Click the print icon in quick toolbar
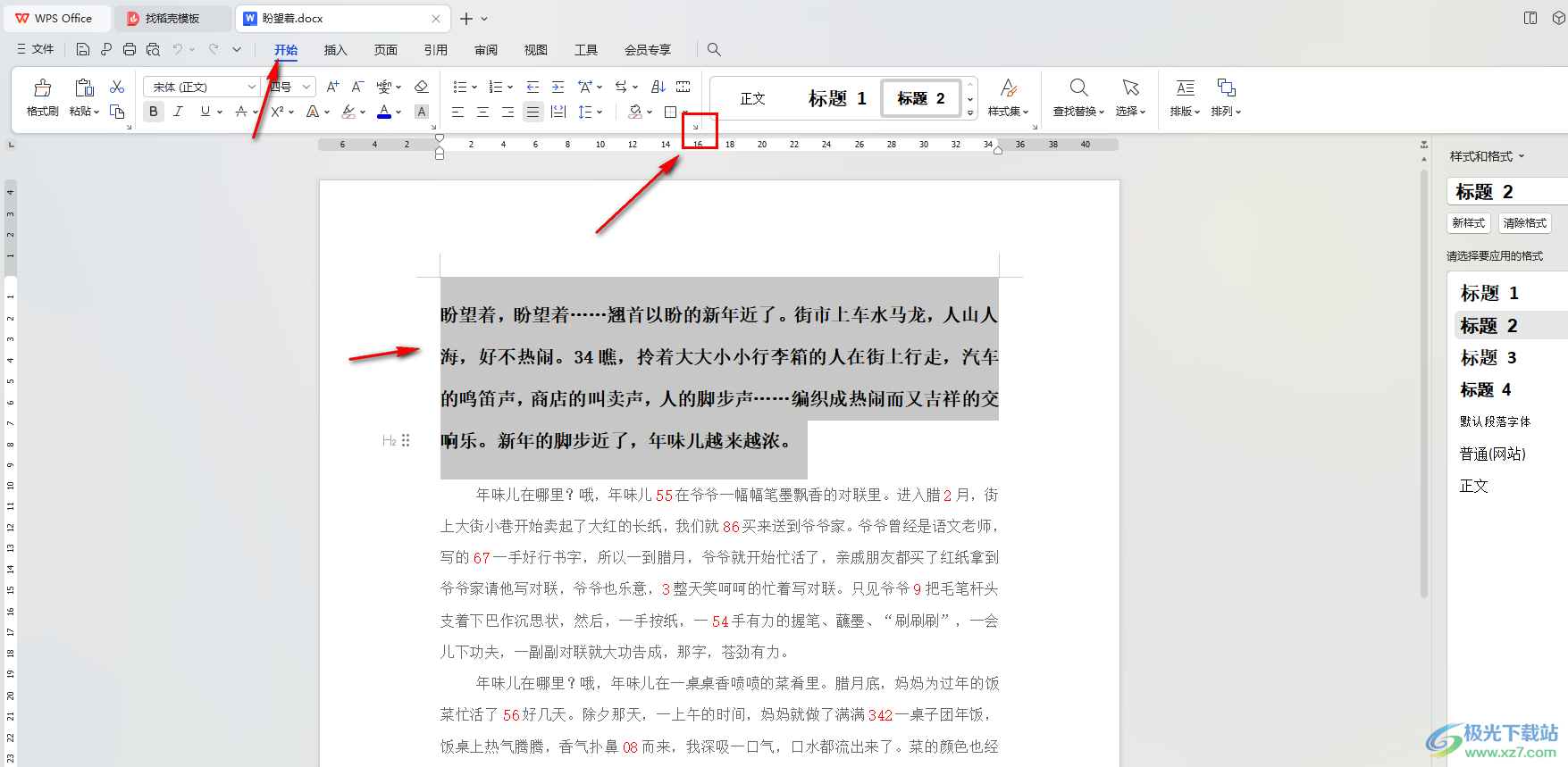The height and width of the screenshot is (767, 1568). pos(130,49)
